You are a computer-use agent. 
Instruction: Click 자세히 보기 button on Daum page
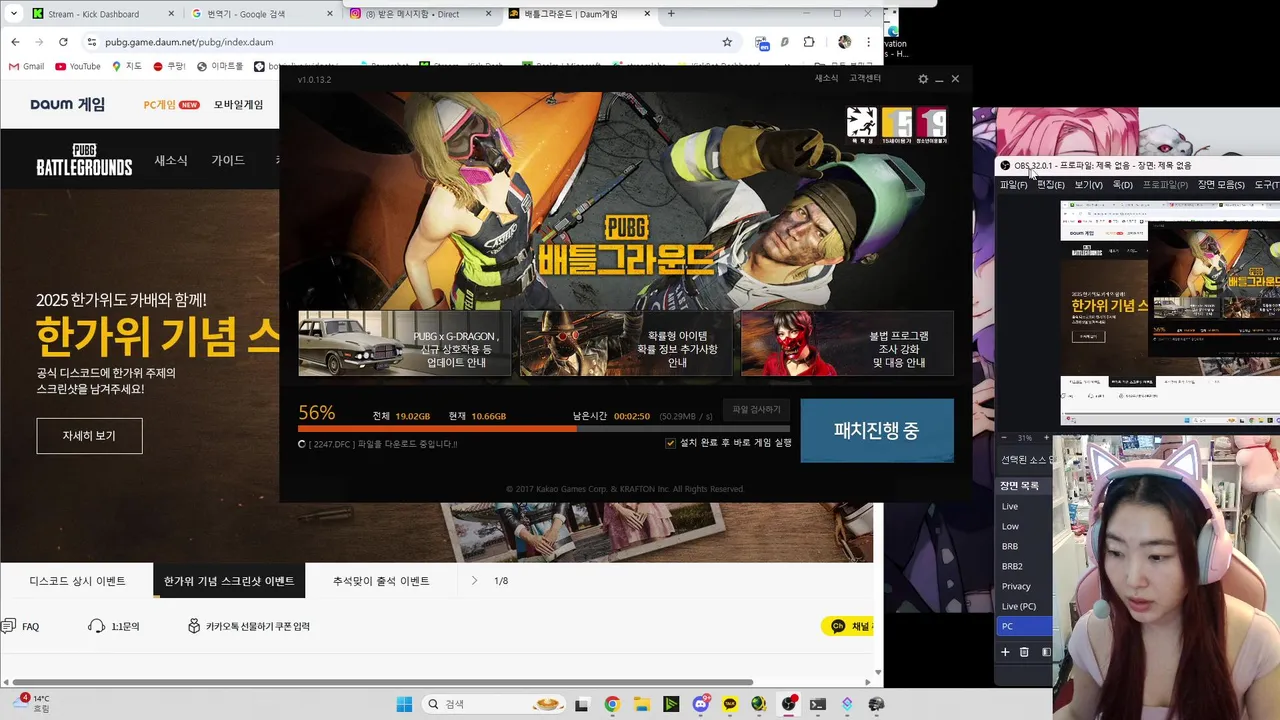89,436
